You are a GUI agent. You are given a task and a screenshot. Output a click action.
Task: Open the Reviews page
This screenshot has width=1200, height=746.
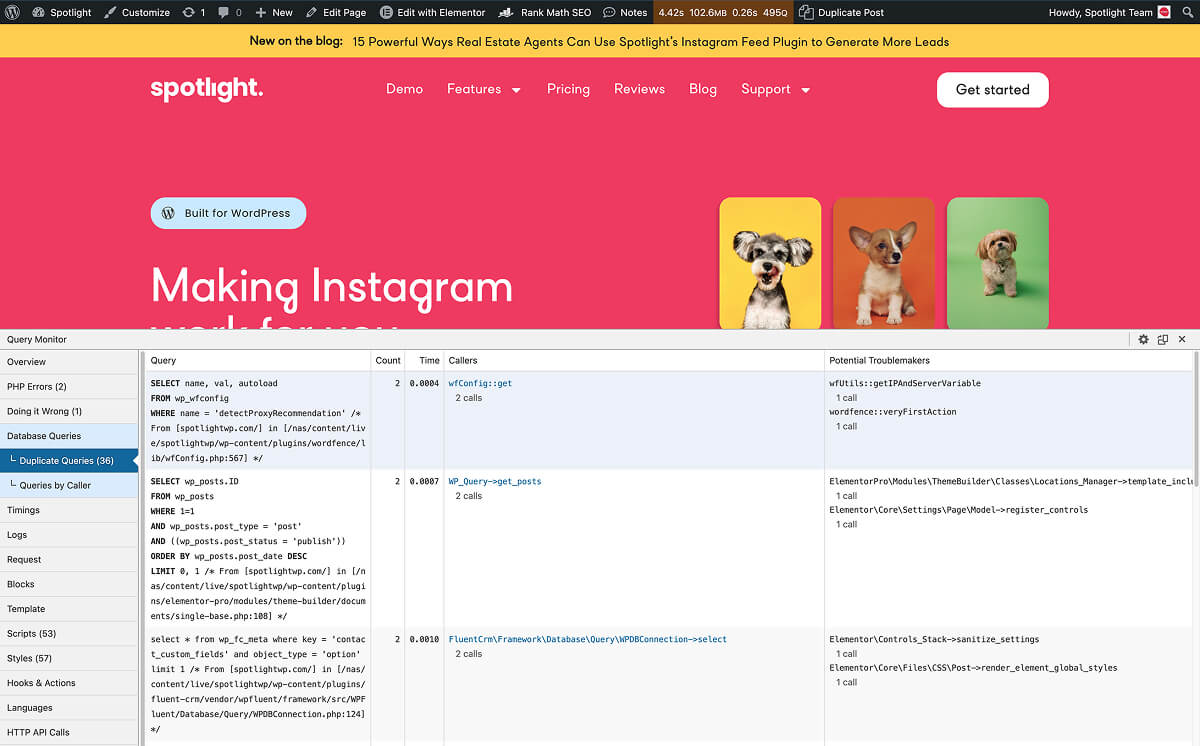coord(639,89)
